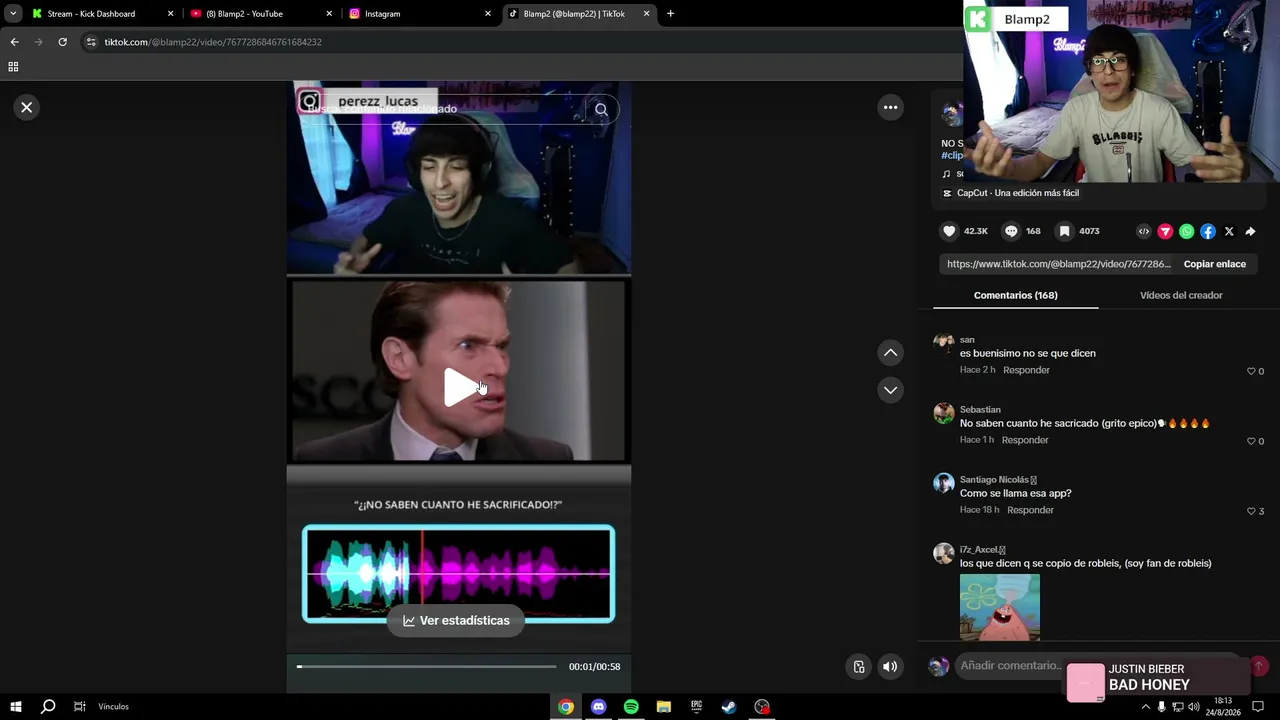Screen dimensions: 1280x720
Task: Toggle the auto-scroll icon beside volume
Action: click(x=859, y=667)
